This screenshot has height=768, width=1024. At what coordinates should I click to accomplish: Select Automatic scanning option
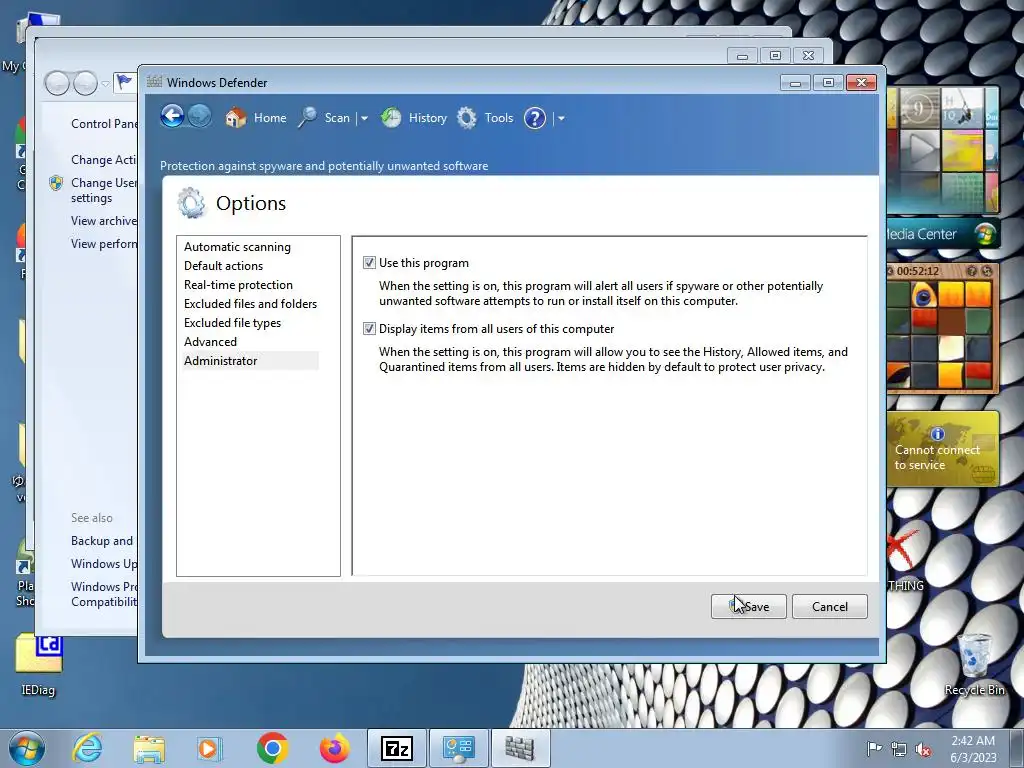click(x=237, y=247)
